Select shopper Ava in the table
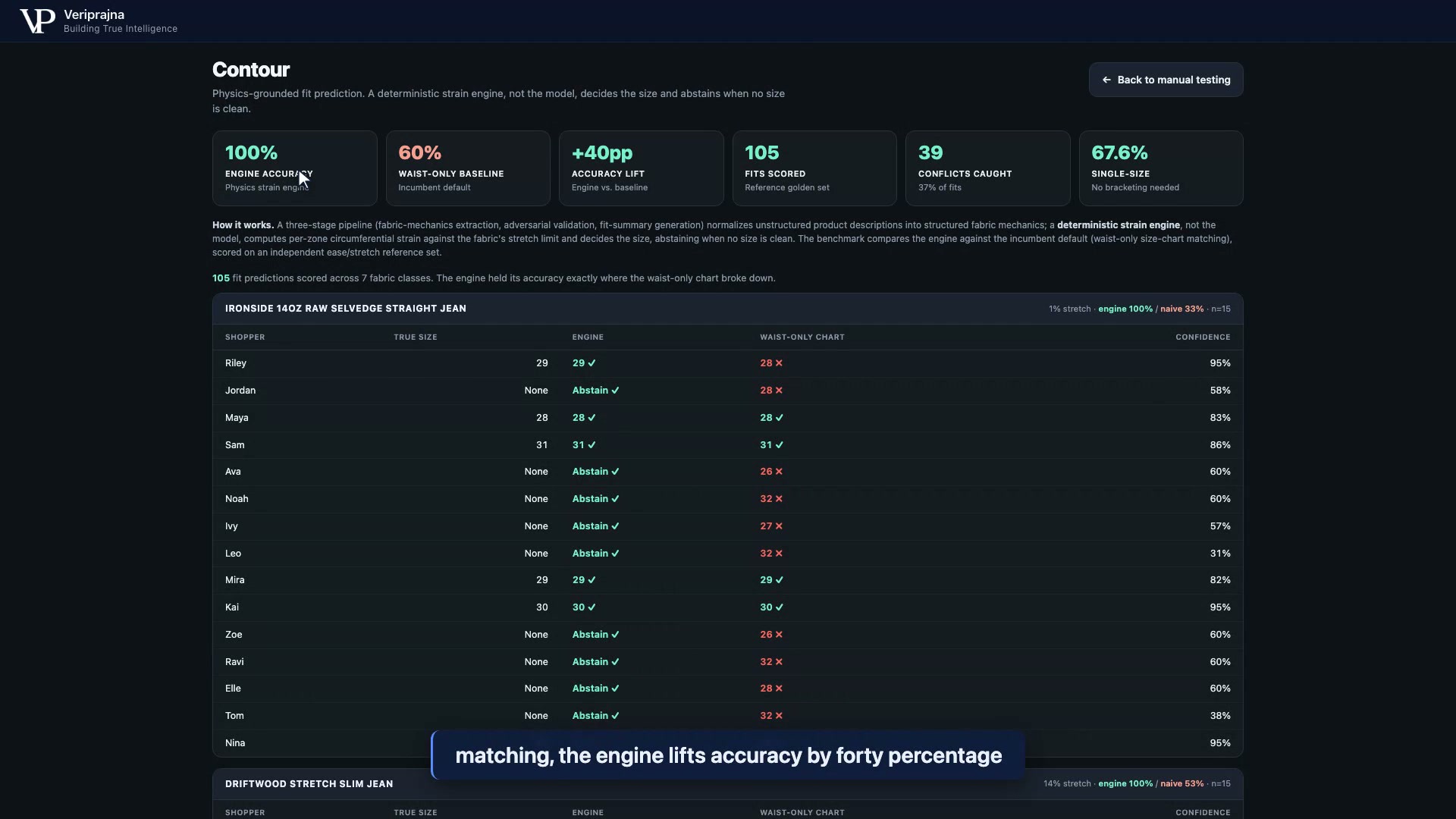Viewport: 1456px width, 819px height. click(x=233, y=472)
